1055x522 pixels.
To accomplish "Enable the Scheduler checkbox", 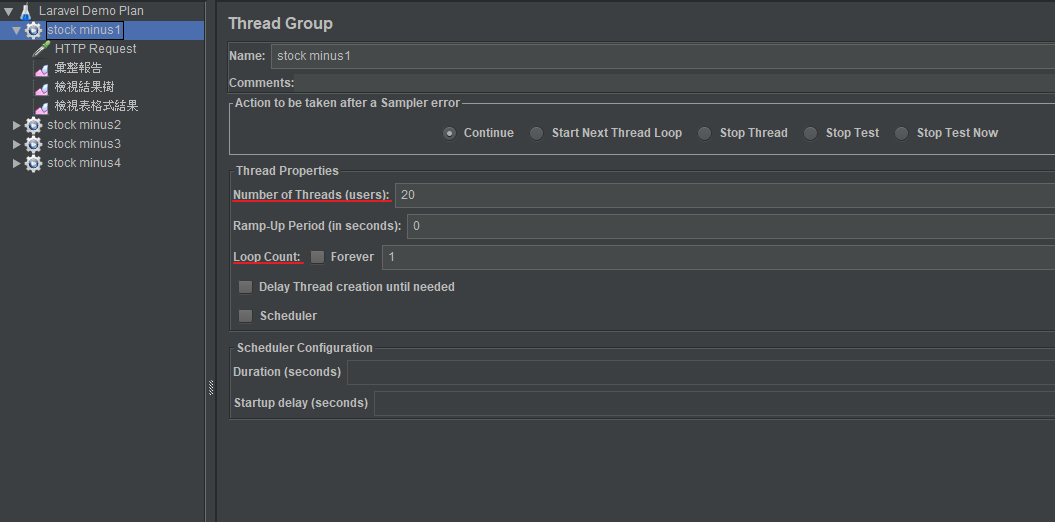I will pyautogui.click(x=245, y=316).
